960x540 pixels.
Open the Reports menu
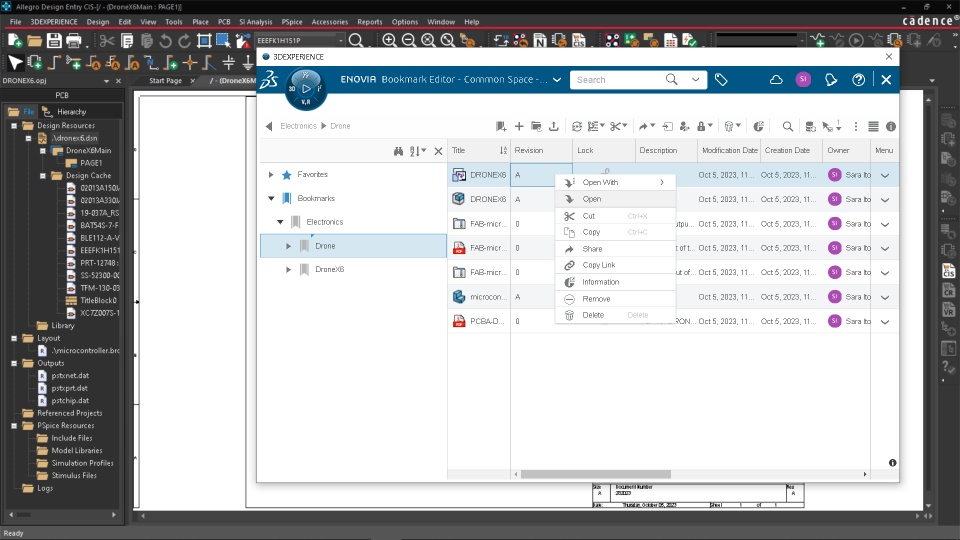[x=370, y=21]
